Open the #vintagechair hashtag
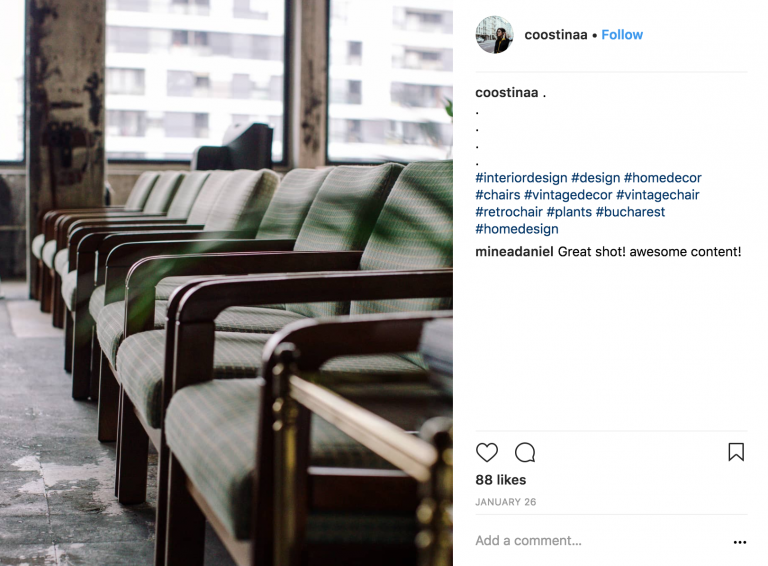Screen dimensions: 768x566 pos(658,195)
